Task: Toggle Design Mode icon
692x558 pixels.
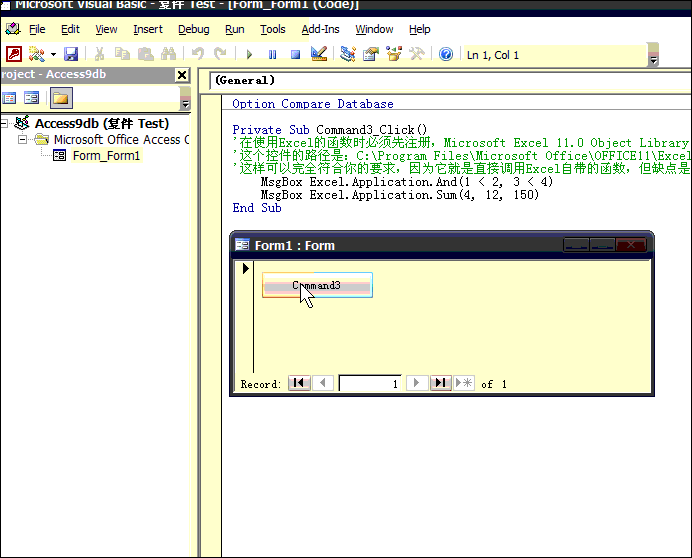Action: [319, 54]
